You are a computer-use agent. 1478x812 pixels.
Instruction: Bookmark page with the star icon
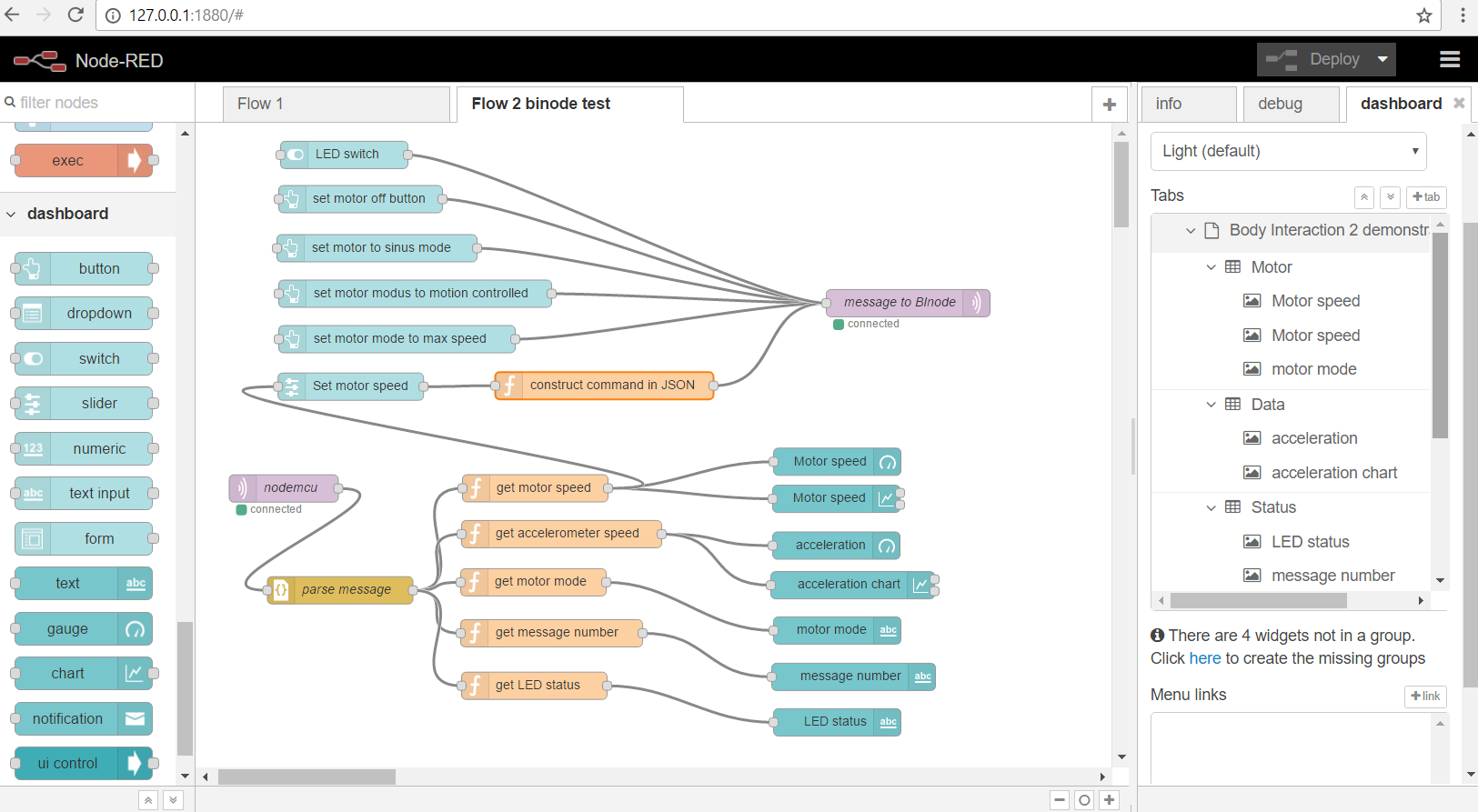tap(1424, 15)
